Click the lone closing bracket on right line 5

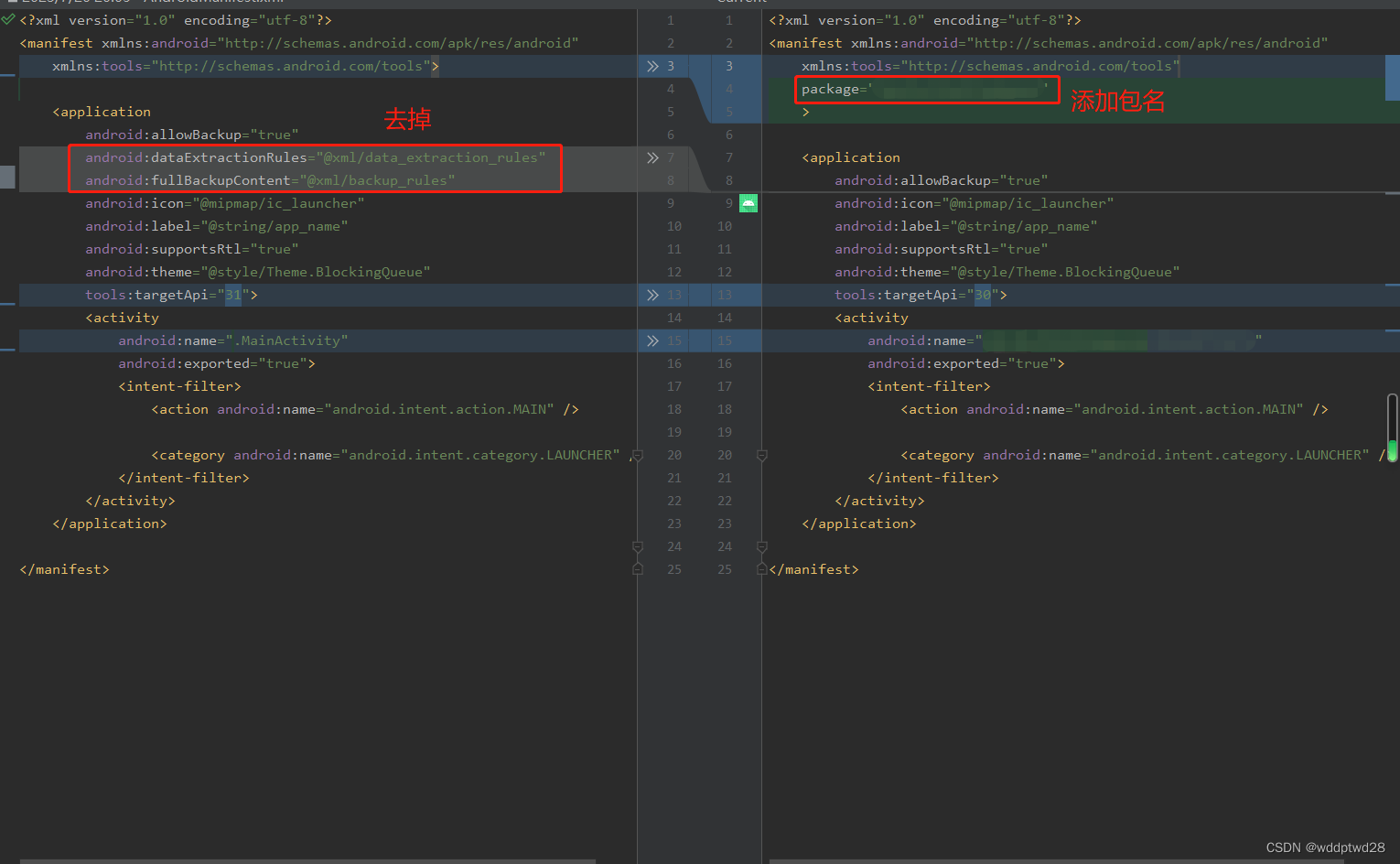coord(805,112)
